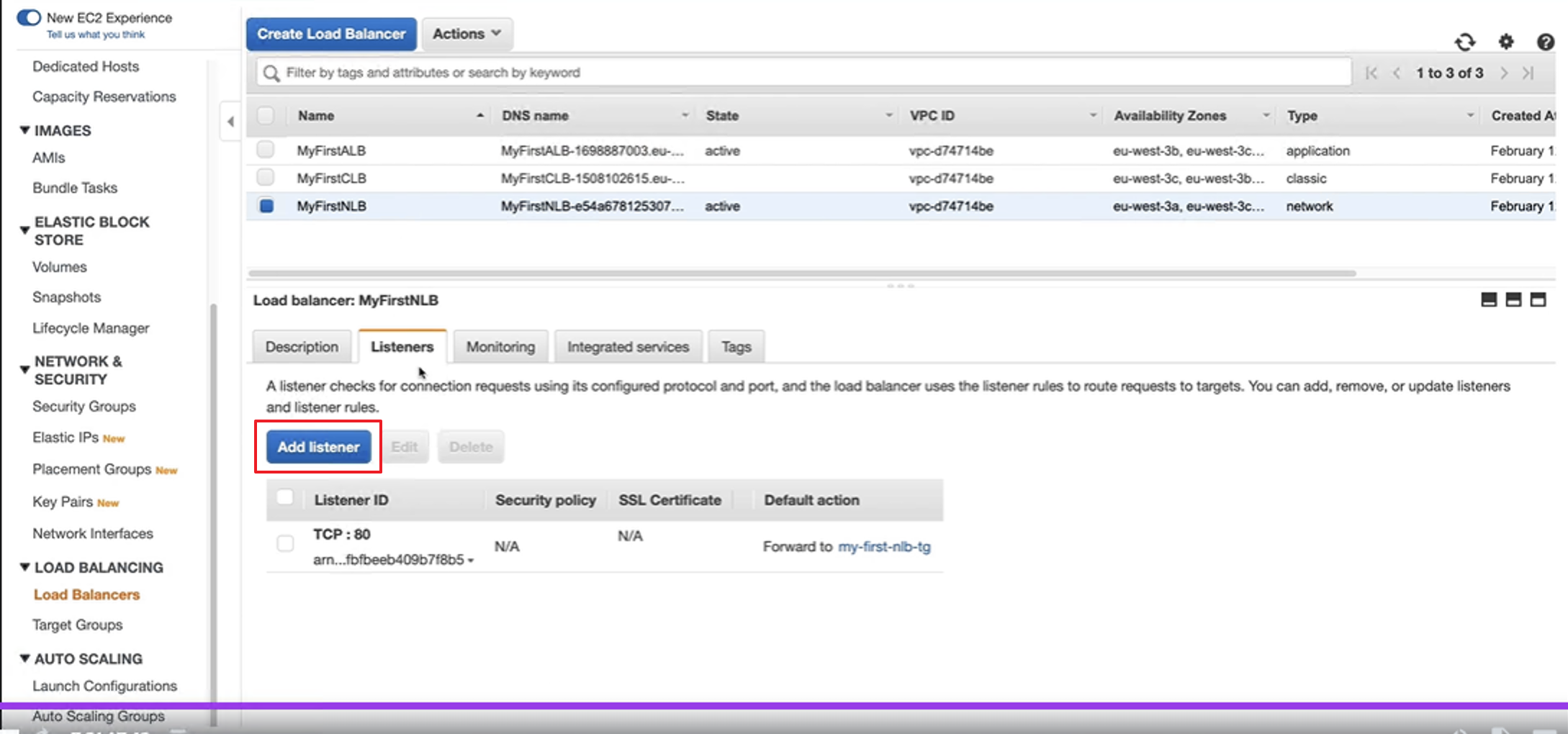Click the Delete listener button
The image size is (1568, 734).
pyautogui.click(x=471, y=447)
